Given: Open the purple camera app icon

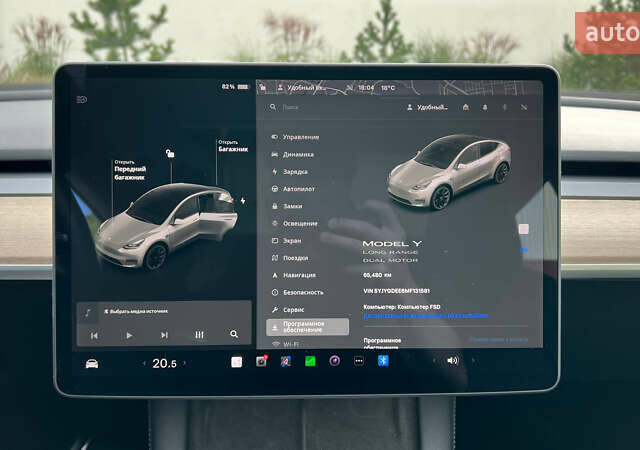Looking at the screenshot, I should coord(335,361).
